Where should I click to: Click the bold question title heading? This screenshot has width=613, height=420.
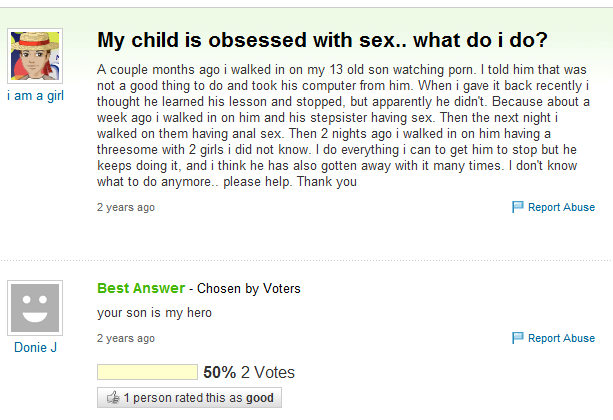tap(321, 41)
